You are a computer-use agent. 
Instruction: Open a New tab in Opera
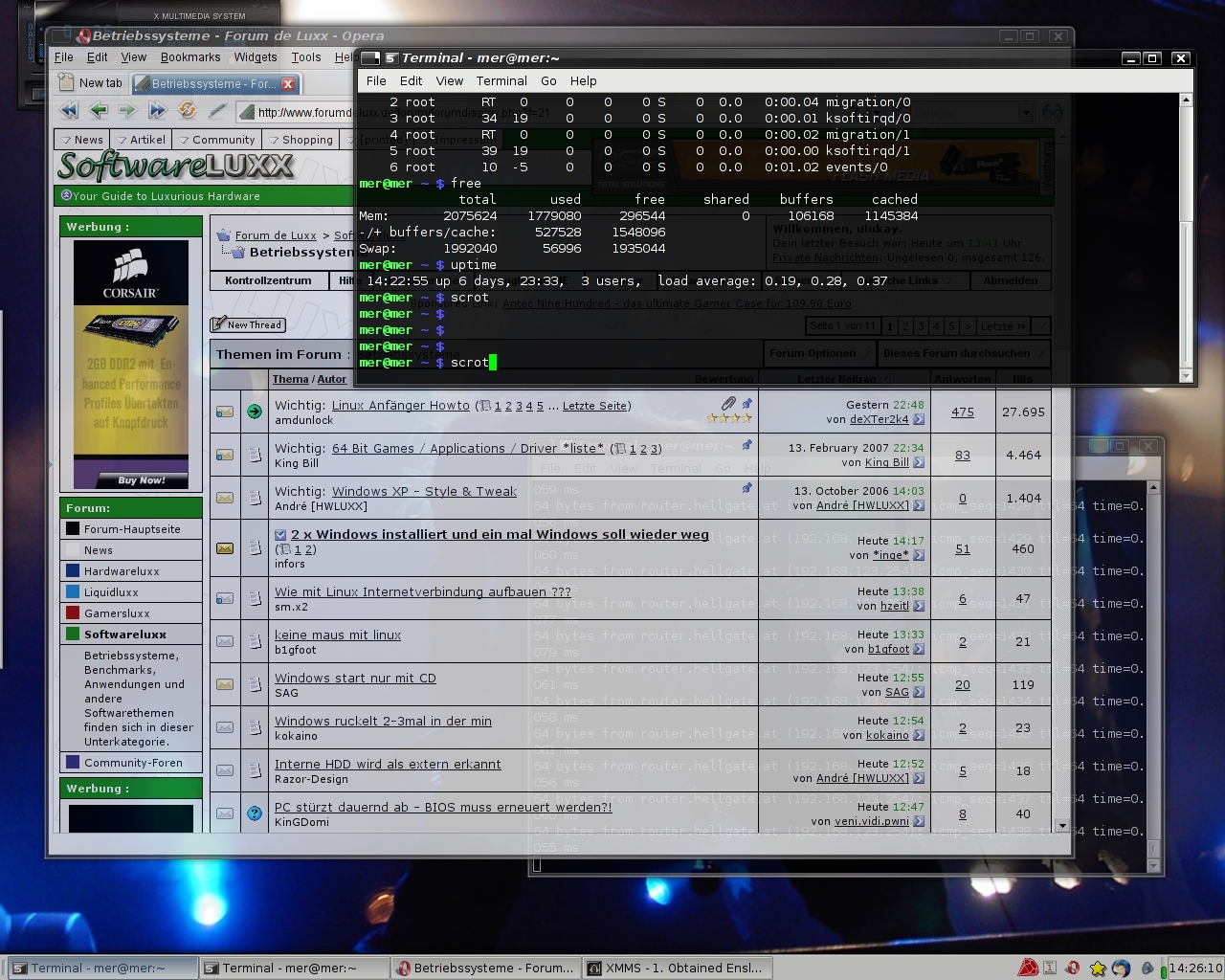coord(91,83)
